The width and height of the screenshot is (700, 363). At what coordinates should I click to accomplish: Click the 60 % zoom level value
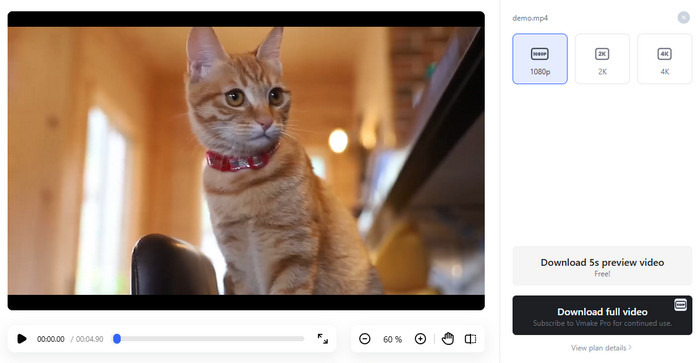click(392, 339)
